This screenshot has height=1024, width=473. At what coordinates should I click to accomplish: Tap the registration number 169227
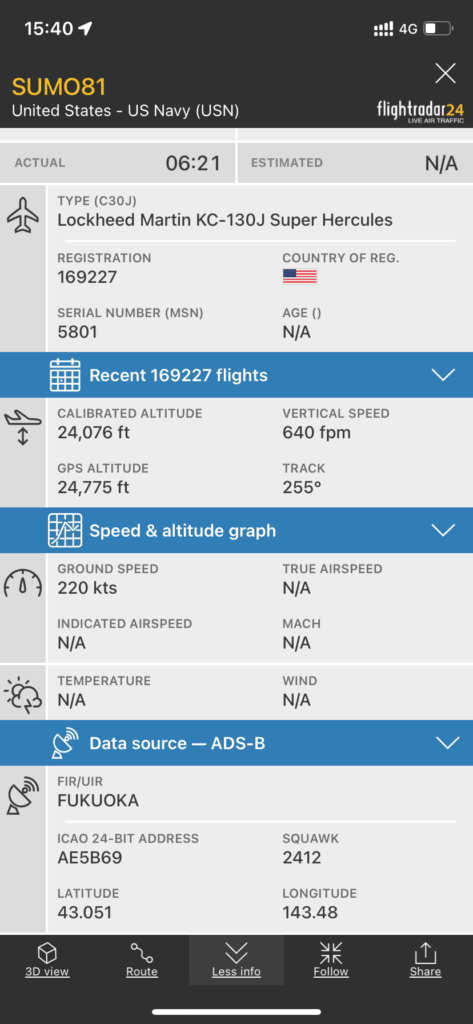tap(87, 277)
